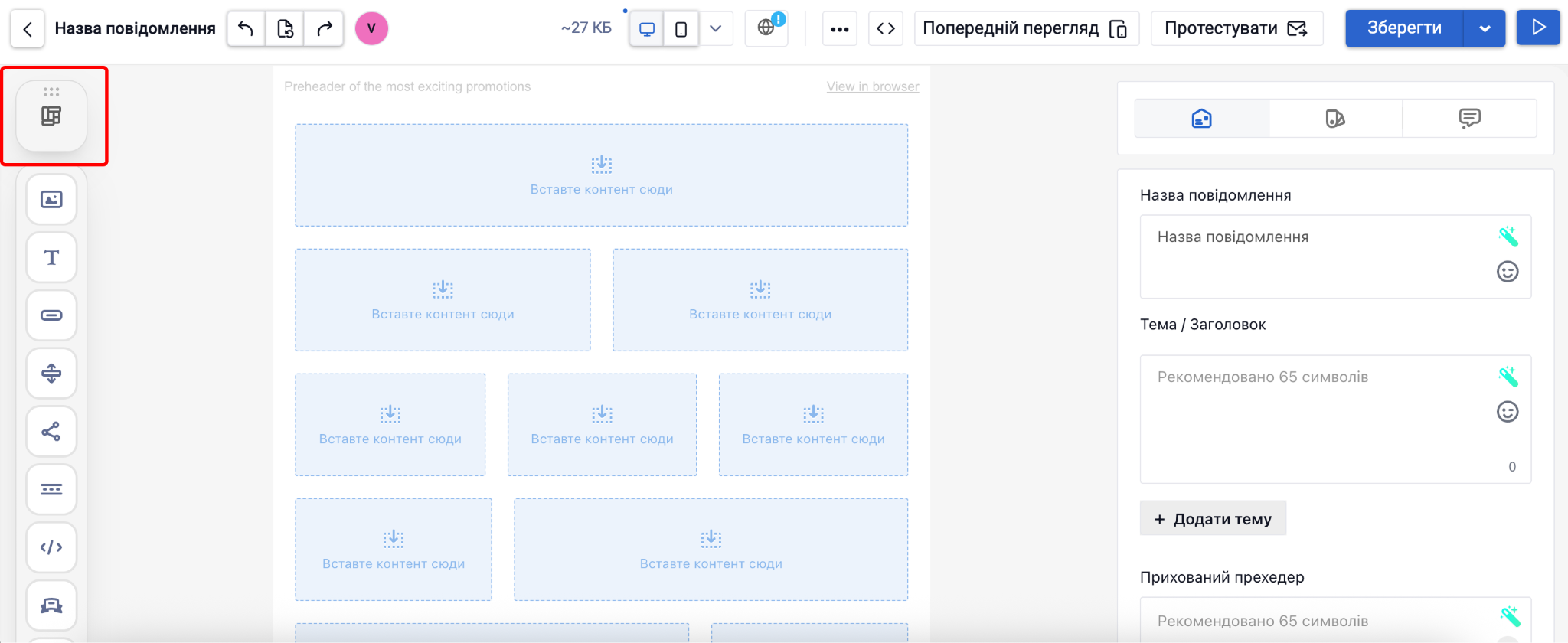Switch to desktop preview mode
1568x643 pixels.
click(x=647, y=29)
